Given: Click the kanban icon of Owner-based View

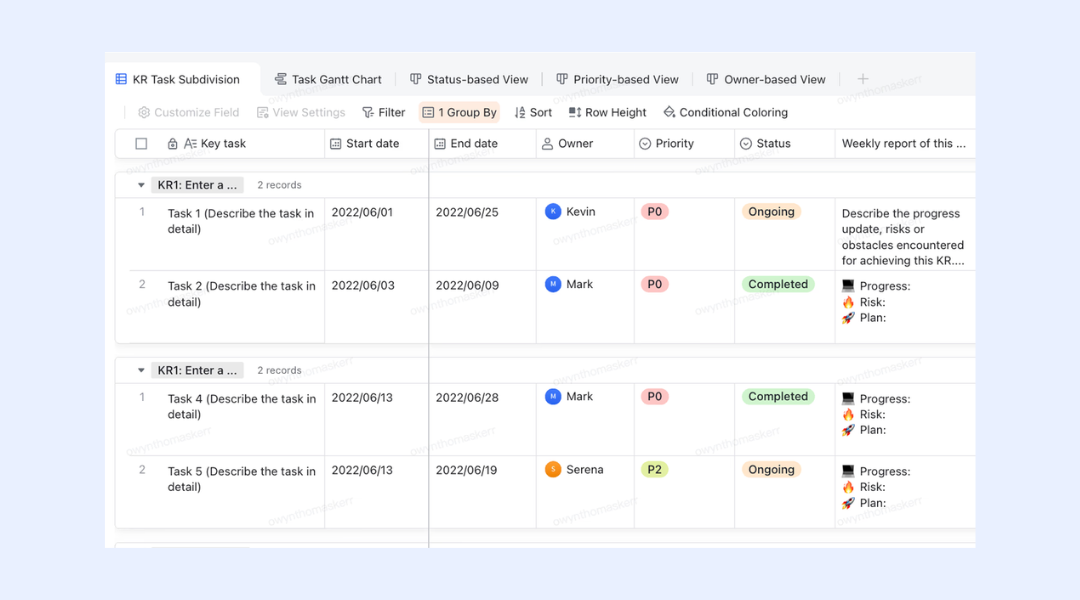Looking at the screenshot, I should coord(712,79).
